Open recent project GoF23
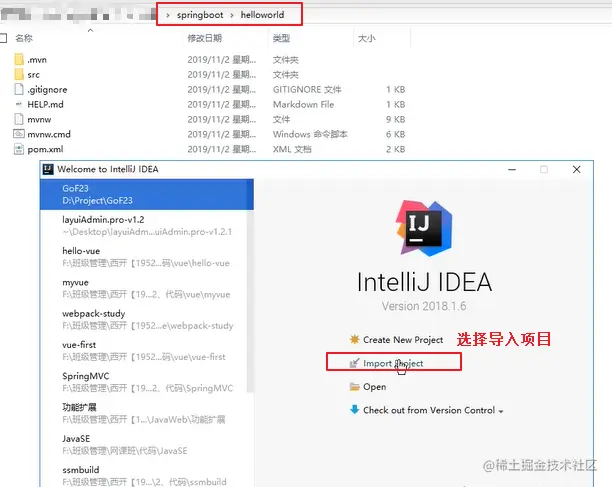 coord(146,194)
